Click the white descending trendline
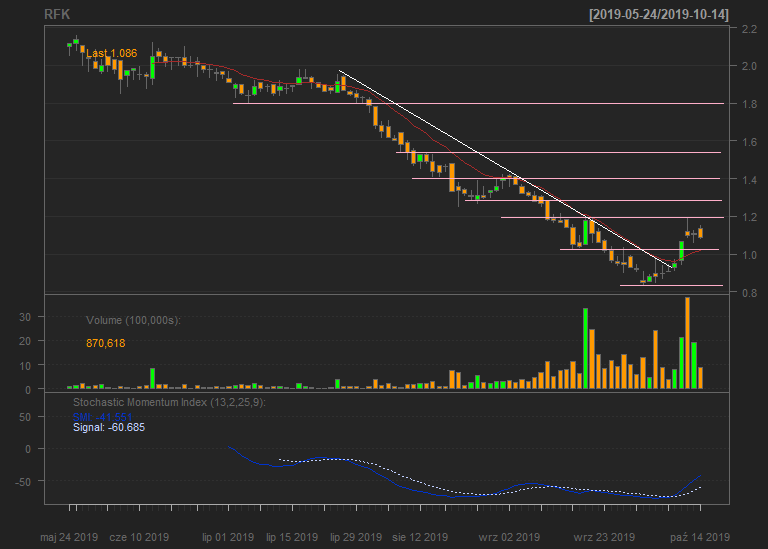 (505, 169)
